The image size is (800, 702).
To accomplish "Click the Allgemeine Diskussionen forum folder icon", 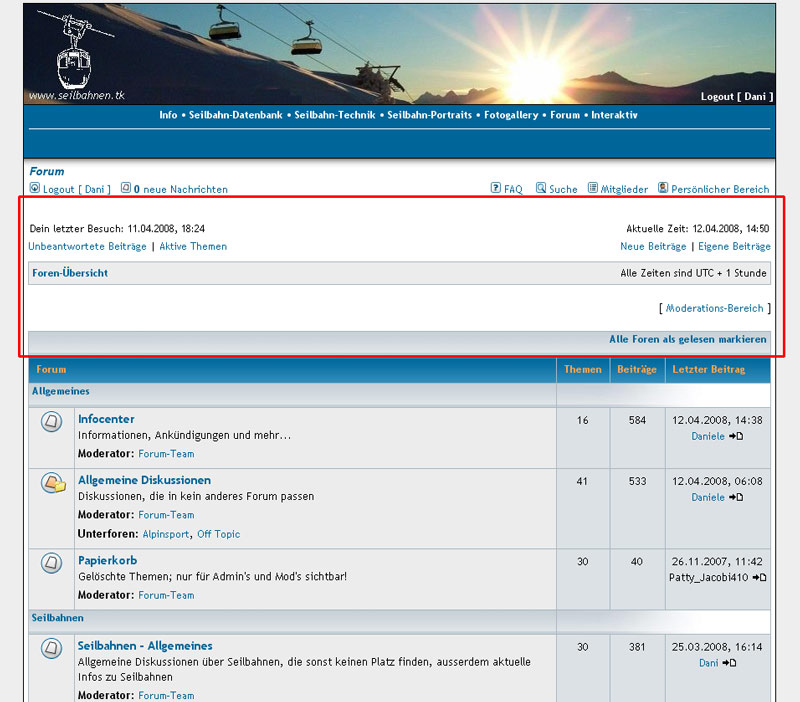I will pyautogui.click(x=51, y=484).
